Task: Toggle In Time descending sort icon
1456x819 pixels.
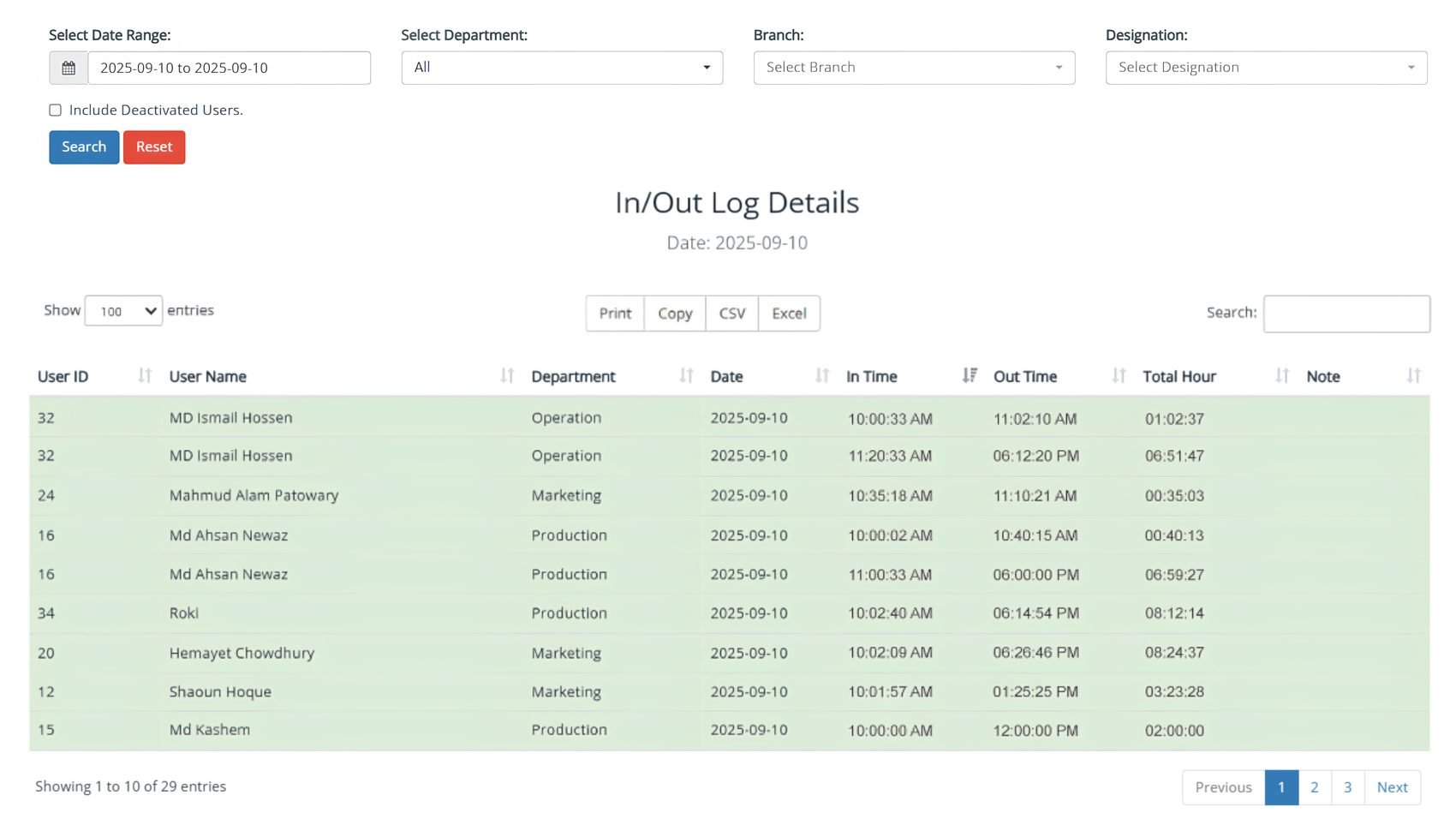Action: coord(970,376)
